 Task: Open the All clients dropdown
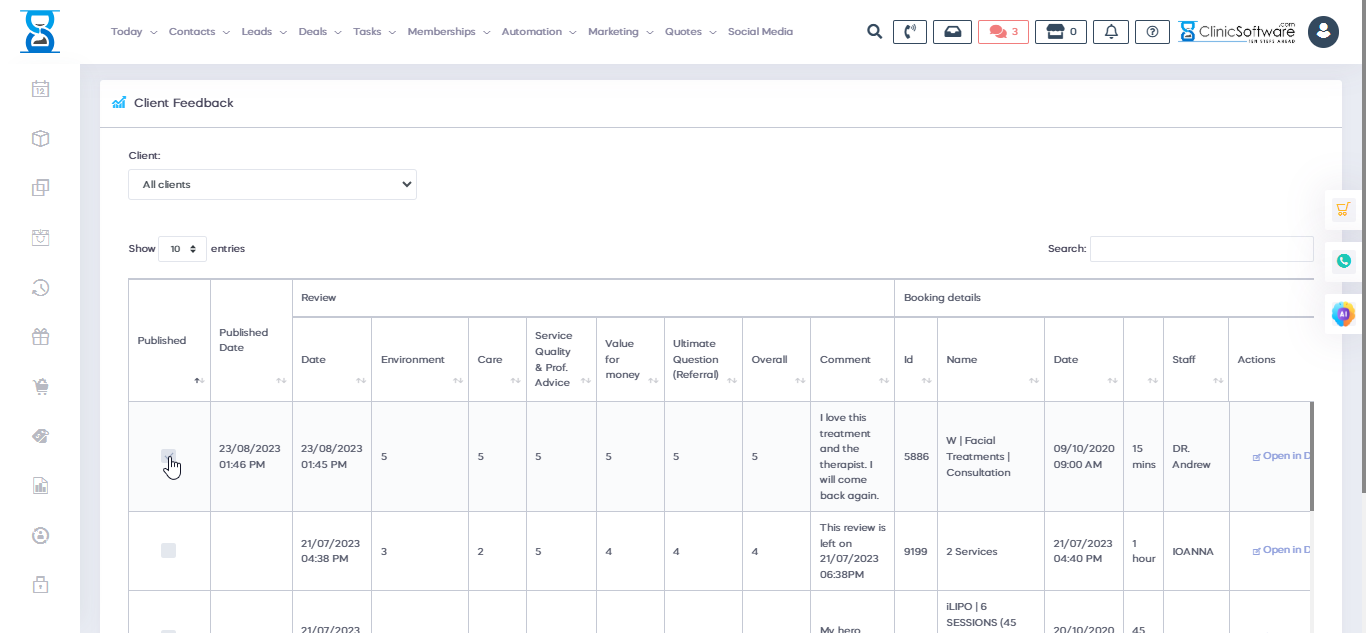tap(272, 185)
